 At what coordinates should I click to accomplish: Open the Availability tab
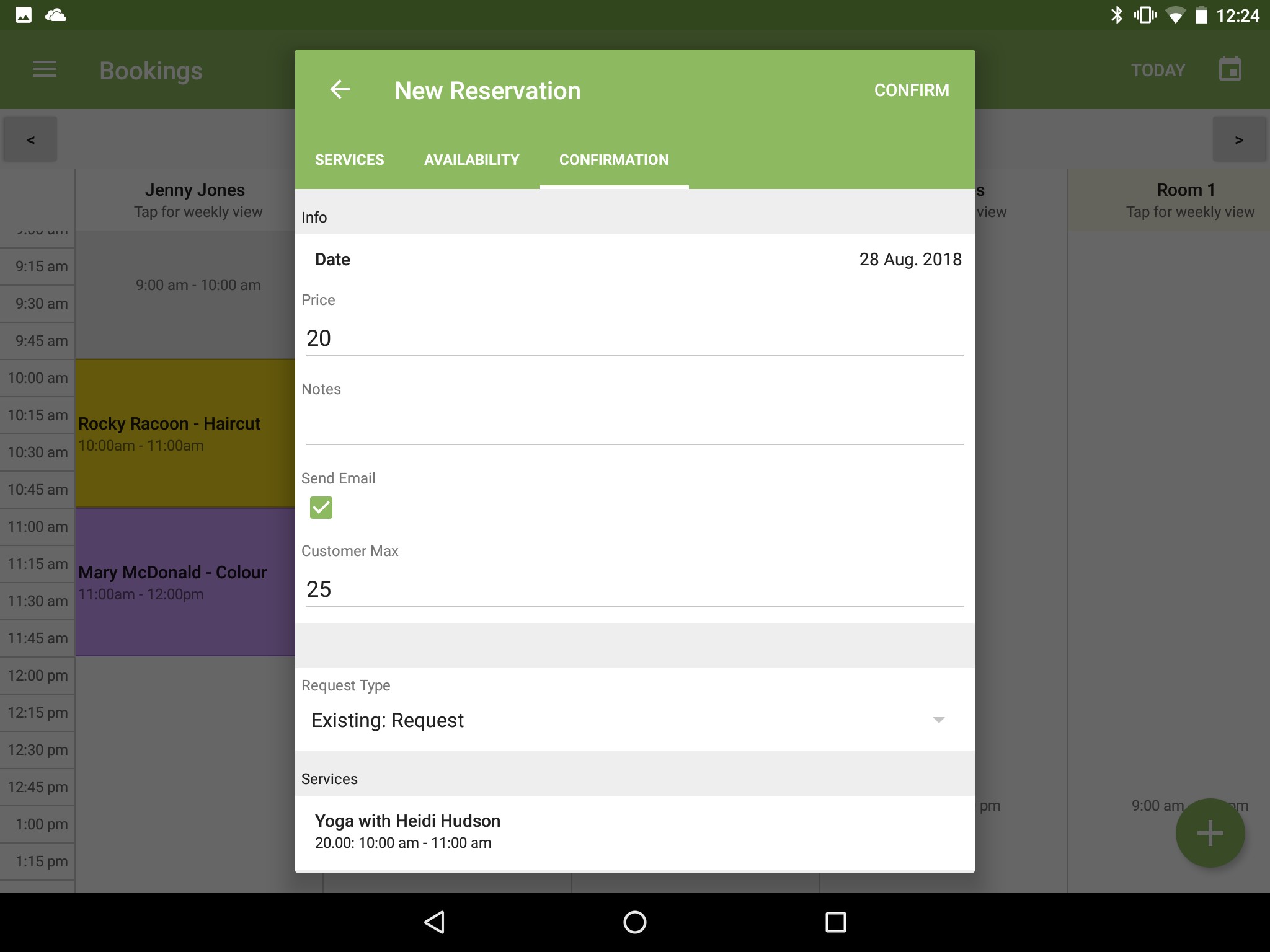471,160
